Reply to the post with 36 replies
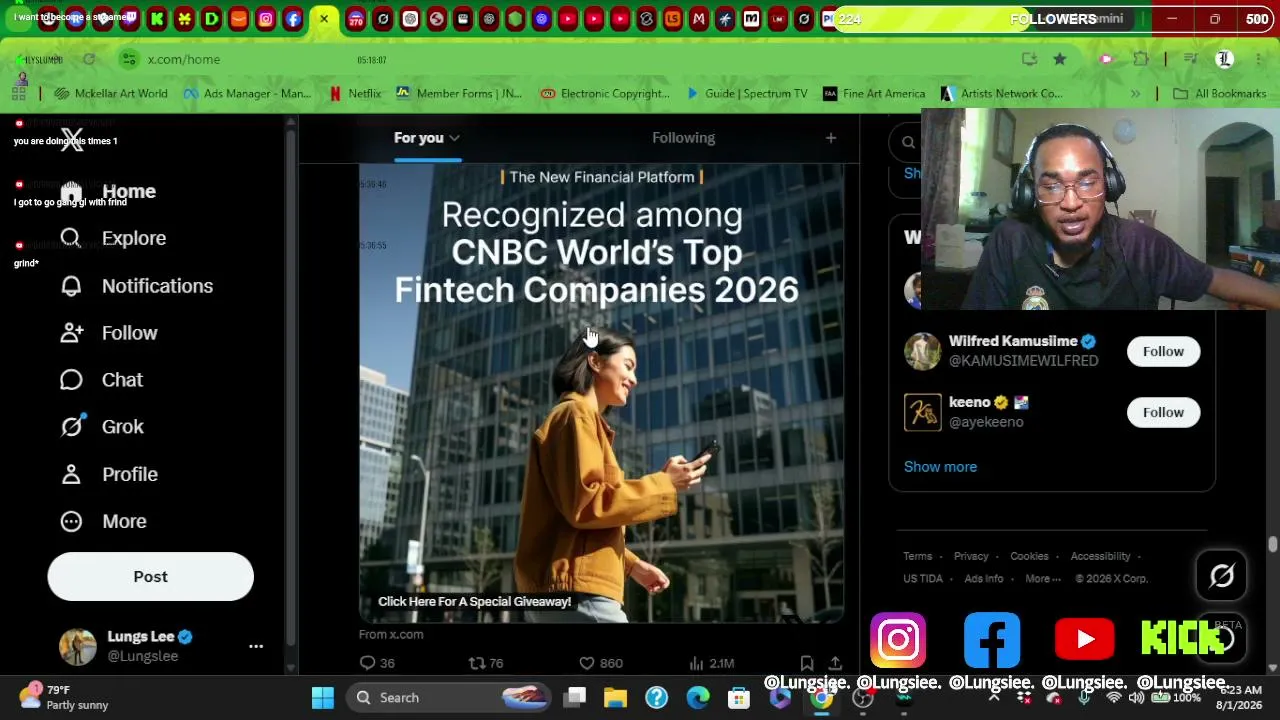 pos(377,663)
